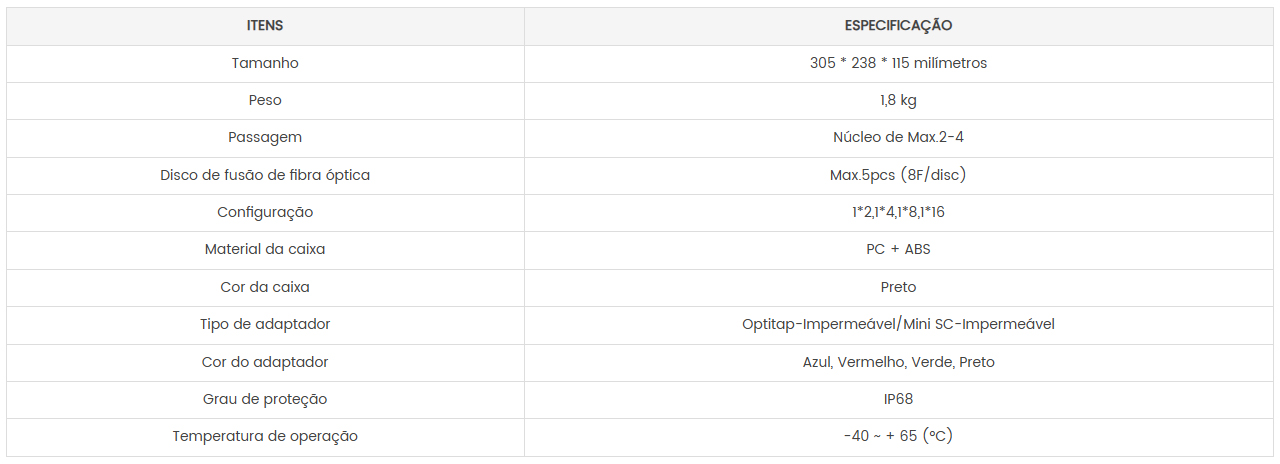Click the -40 ~ + 65 (°C) temperature value

coord(898,436)
